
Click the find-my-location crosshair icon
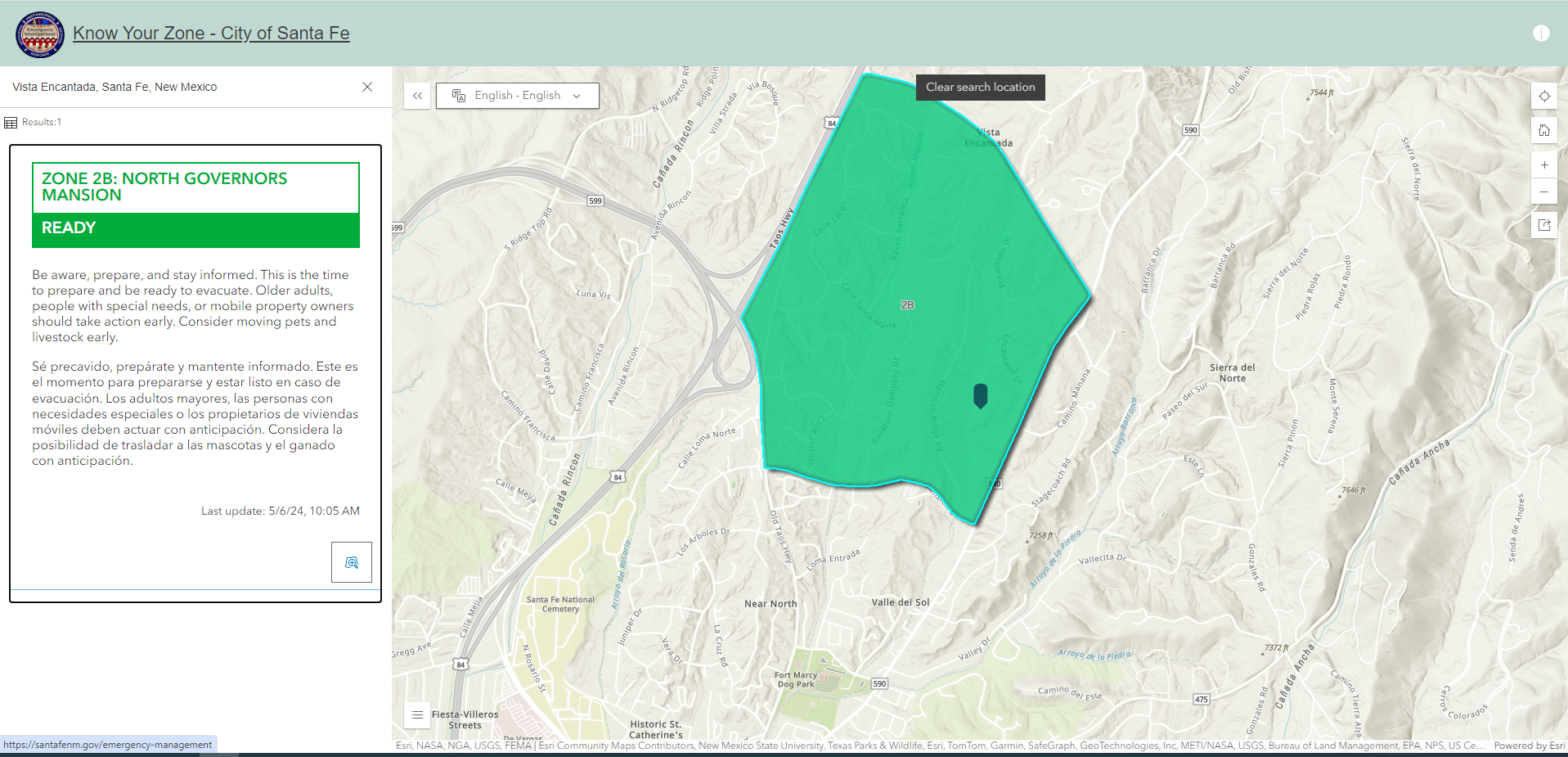click(x=1544, y=96)
